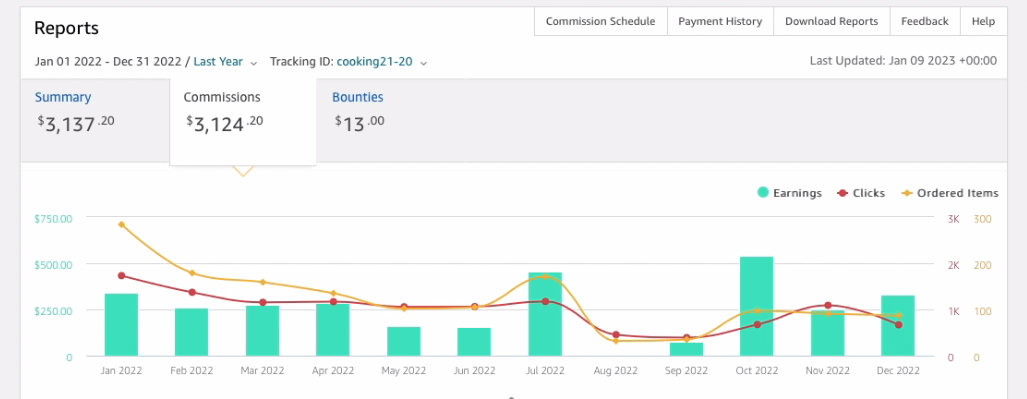Toggle the Earnings legend circle icon
This screenshot has height=399, width=1027.
[x=763, y=193]
